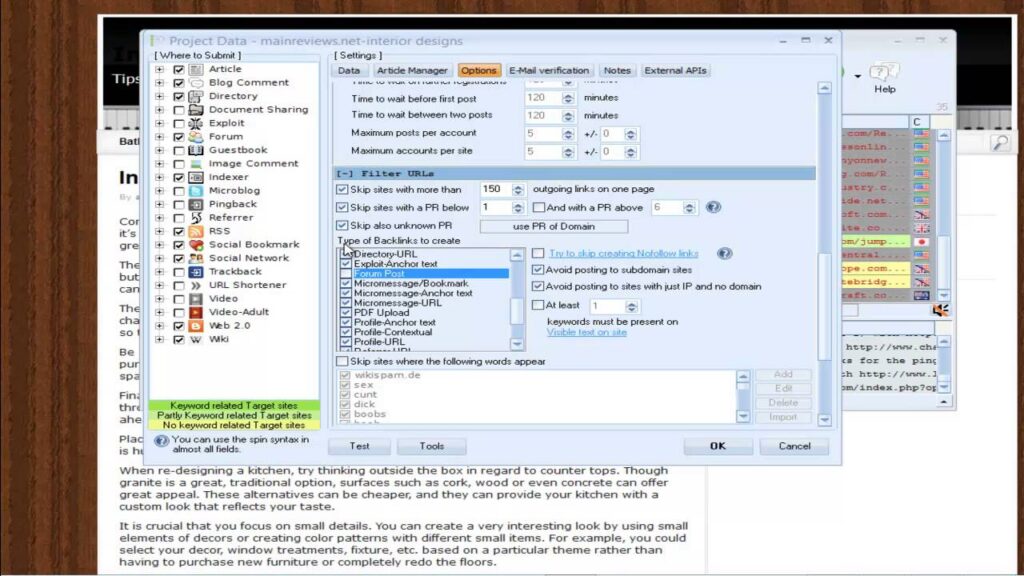The image size is (1024, 576).
Task: Expand the Wiki tree node
Action: pyautogui.click(x=159, y=339)
